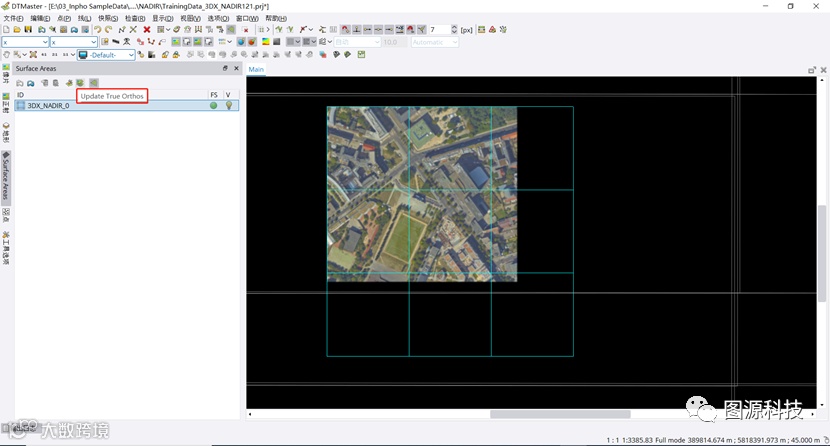Image resolution: width=830 pixels, height=446 pixels.
Task: Toggle green FS status of 3DX_NADIR_0
Action: point(213,105)
